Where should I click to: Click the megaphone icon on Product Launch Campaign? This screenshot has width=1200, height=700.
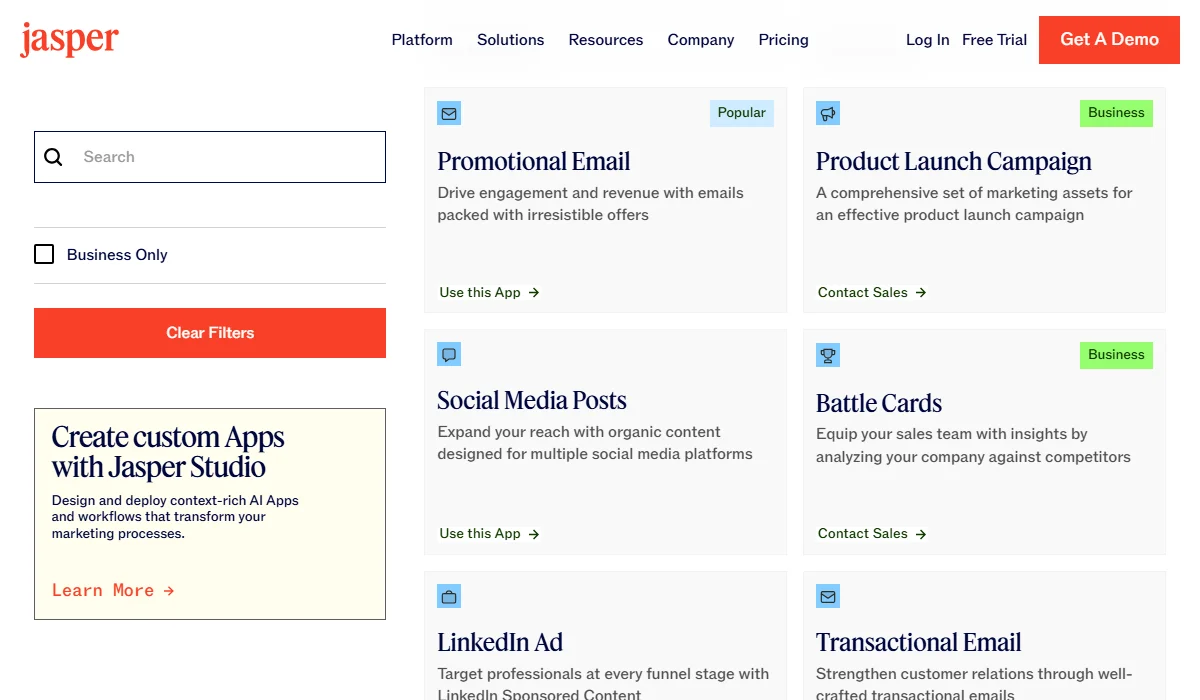pyautogui.click(x=827, y=113)
